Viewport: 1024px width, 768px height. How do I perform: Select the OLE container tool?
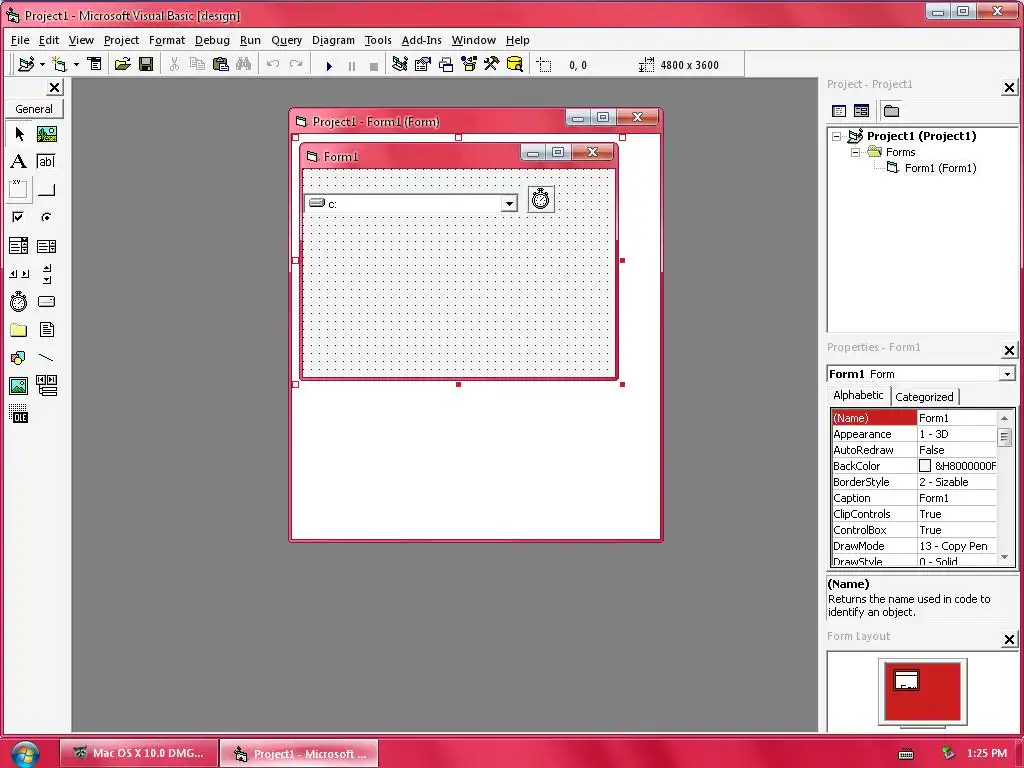point(19,414)
